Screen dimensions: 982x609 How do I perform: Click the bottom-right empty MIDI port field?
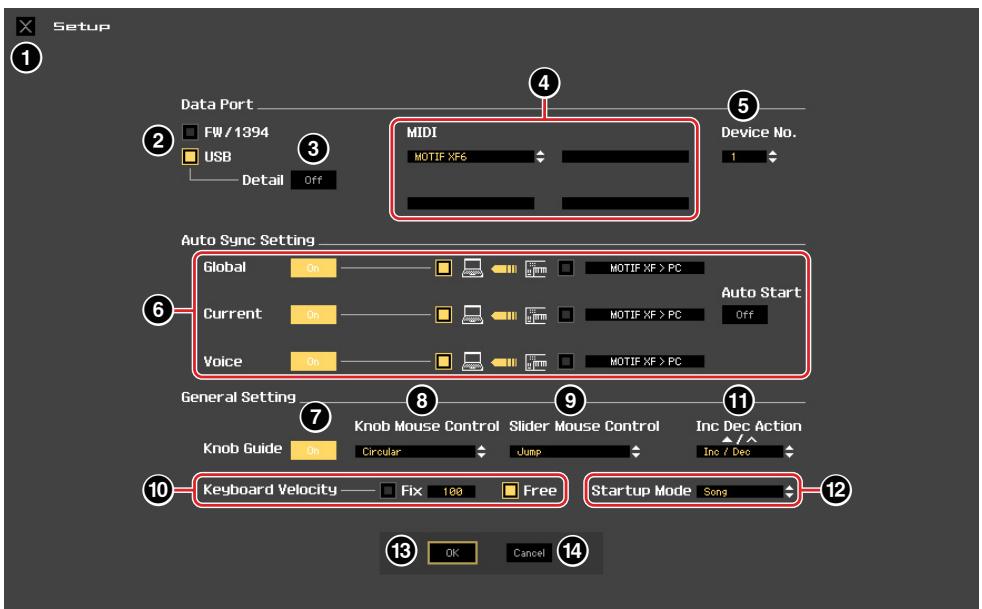(x=625, y=203)
